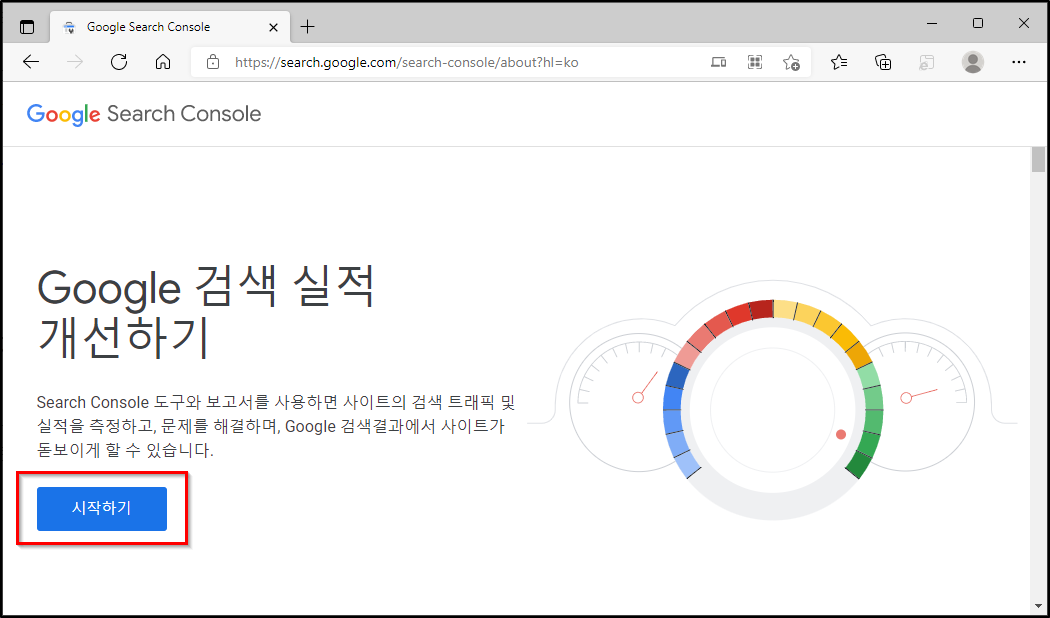Open the send tab to devices icon
The image size is (1050, 618).
point(719,62)
